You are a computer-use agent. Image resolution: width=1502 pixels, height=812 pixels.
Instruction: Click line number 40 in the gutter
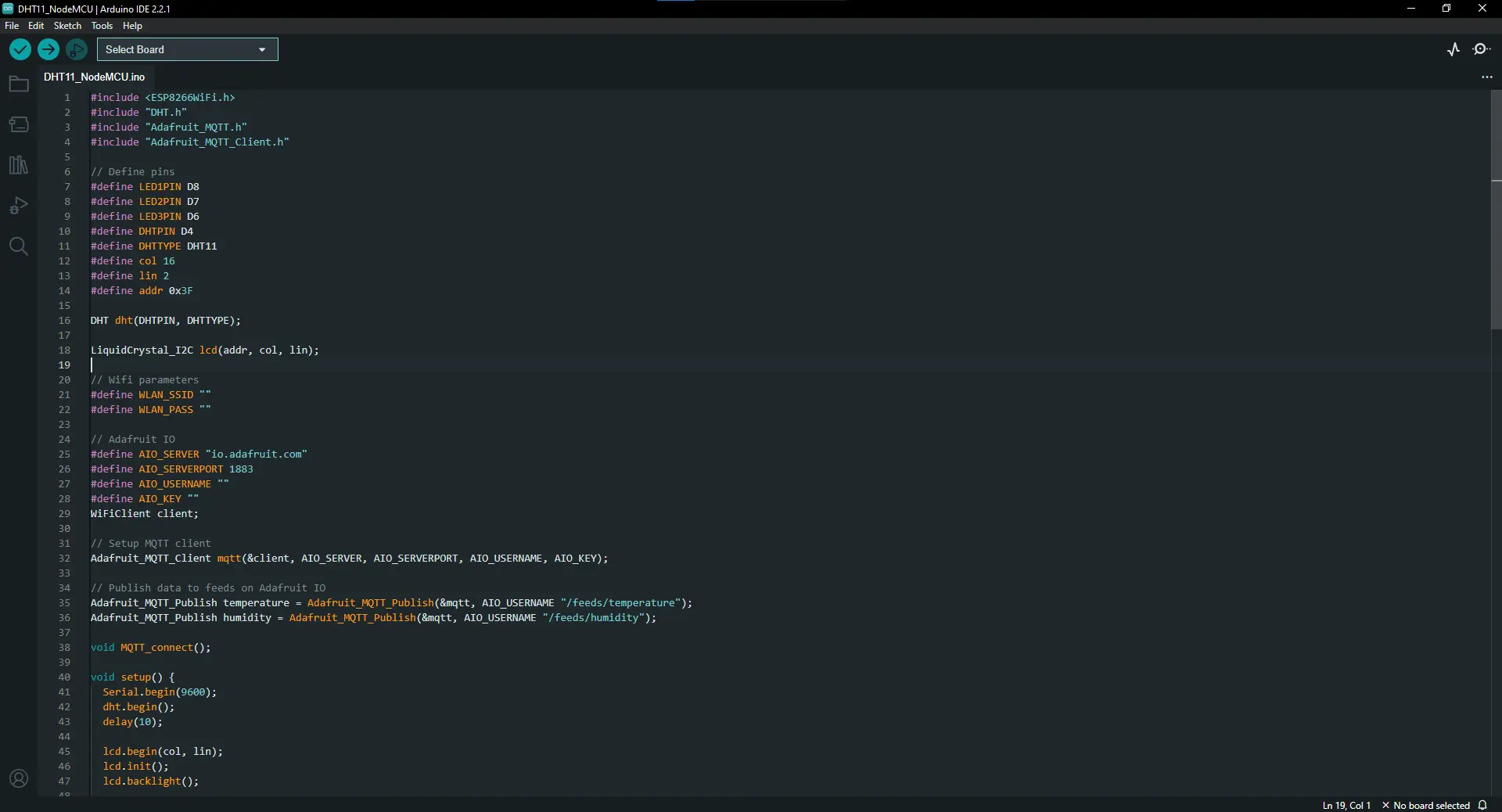(x=64, y=677)
